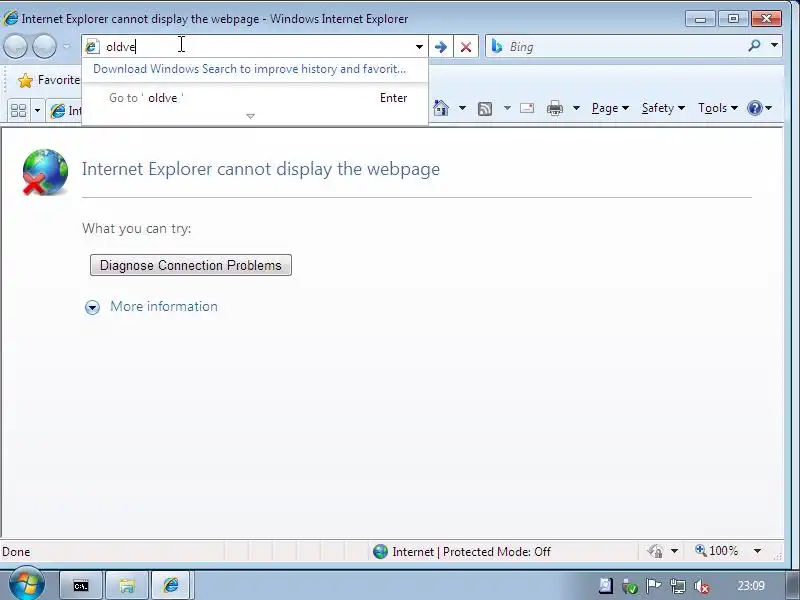Viewport: 800px width, 600px height.
Task: Open the tab list dropdown arrow
Action: 37,110
